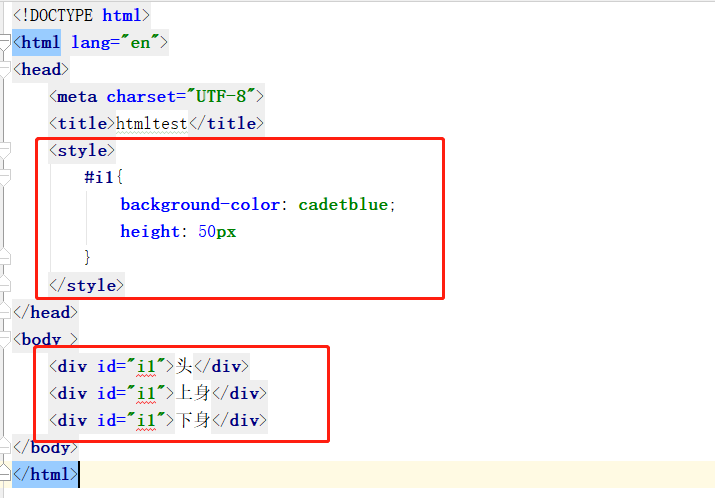Place cursor on highlighted opening html tag
The width and height of the screenshot is (715, 498).
pyautogui.click(x=36, y=42)
